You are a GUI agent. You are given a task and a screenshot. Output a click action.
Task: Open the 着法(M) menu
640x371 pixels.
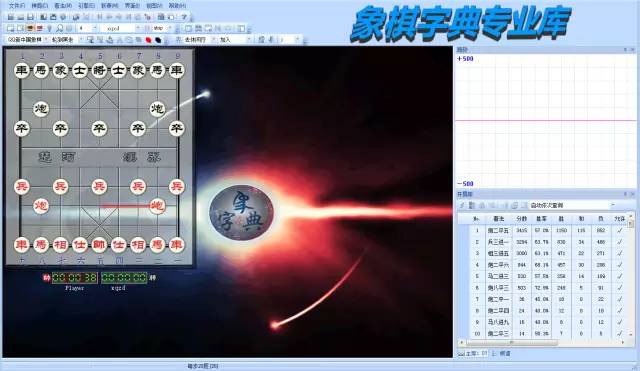coord(63,6)
